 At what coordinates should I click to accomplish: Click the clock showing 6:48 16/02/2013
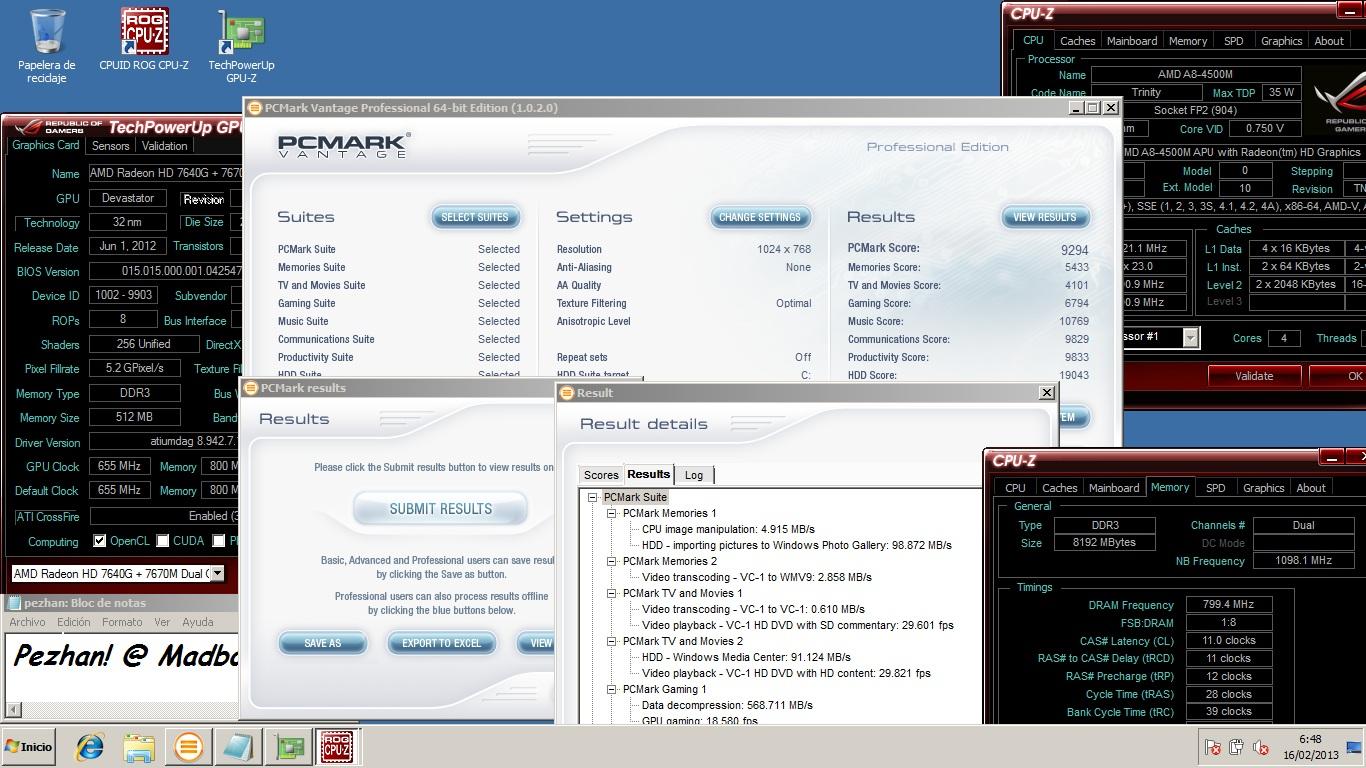point(1310,747)
